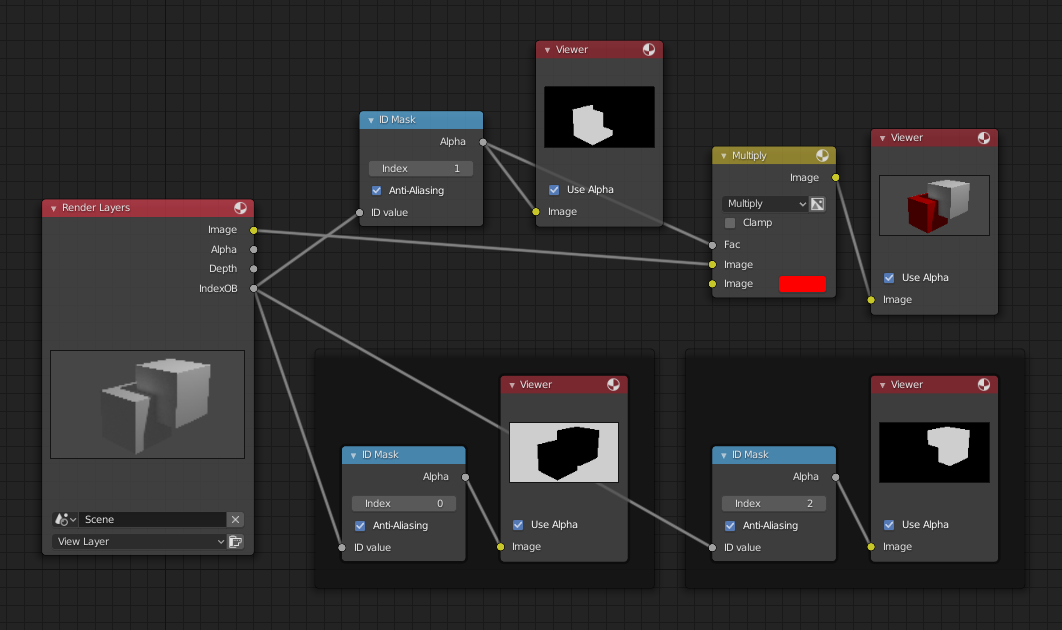Click the sphere icon on the top Viewer node
Viewport: 1062px width, 630px height.
coord(651,48)
